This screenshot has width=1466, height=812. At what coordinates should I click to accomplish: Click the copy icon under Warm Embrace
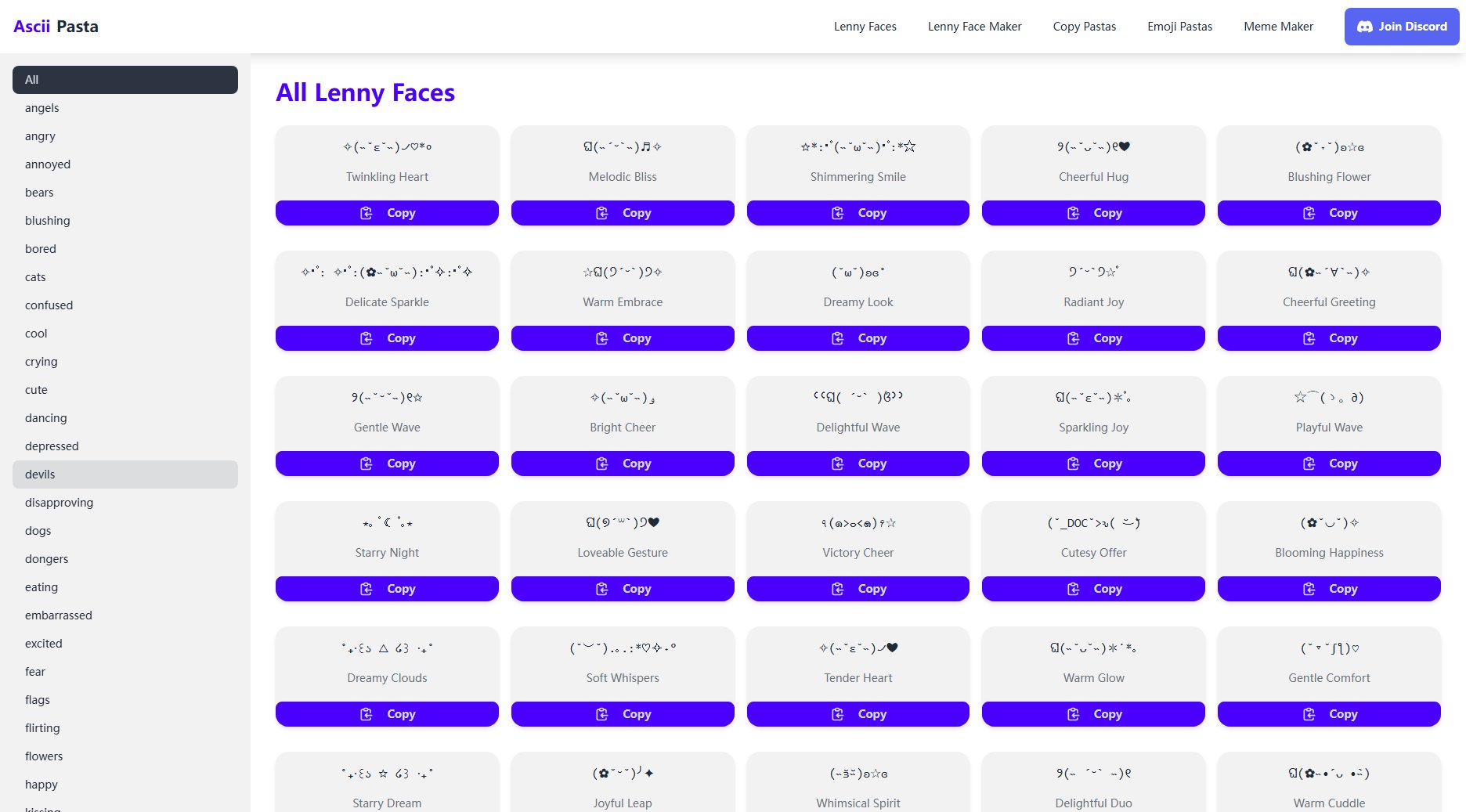[x=601, y=338]
